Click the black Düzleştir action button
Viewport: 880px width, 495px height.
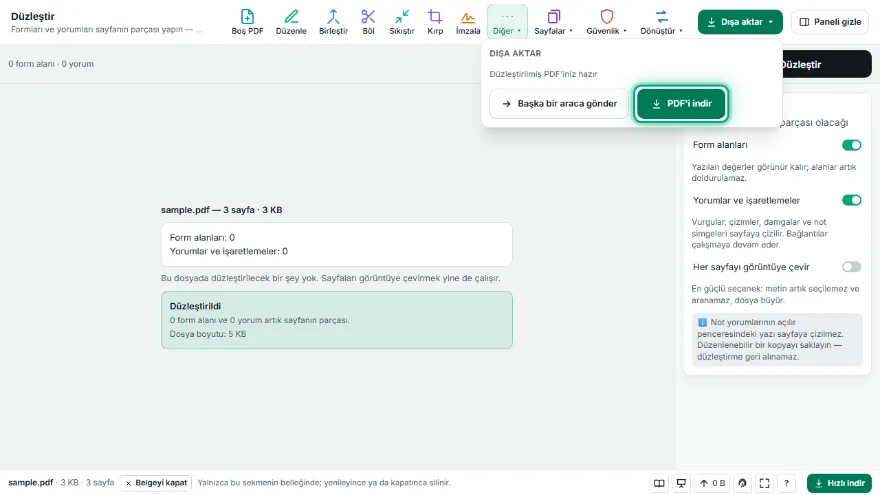pos(825,65)
